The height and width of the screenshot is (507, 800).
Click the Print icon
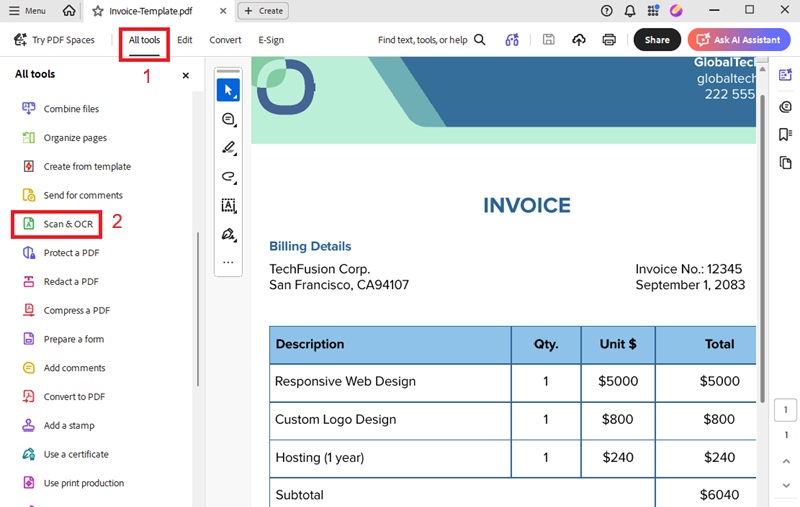tap(609, 40)
